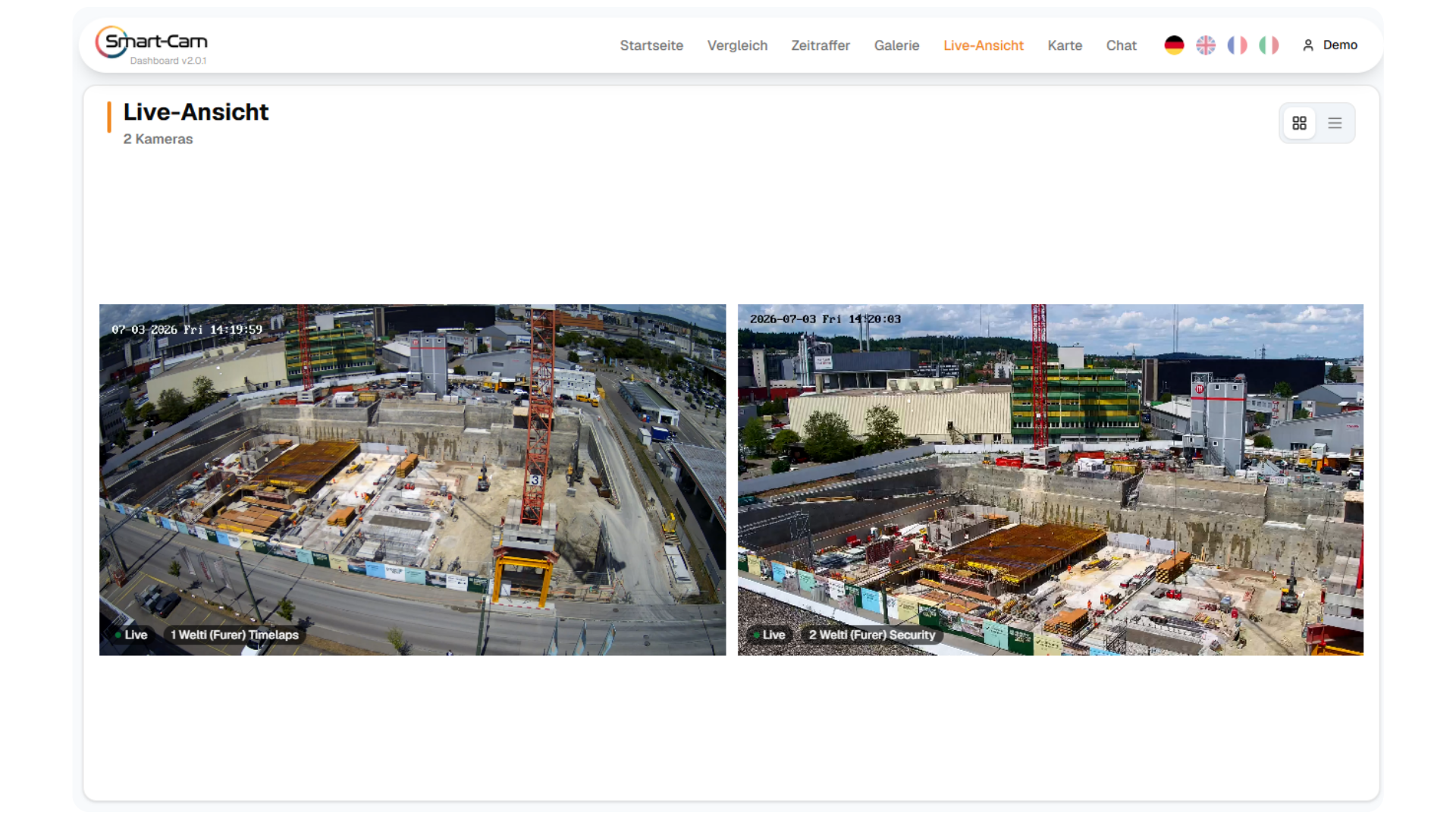
Task: Click the '2 Kameras' count text
Action: click(158, 140)
